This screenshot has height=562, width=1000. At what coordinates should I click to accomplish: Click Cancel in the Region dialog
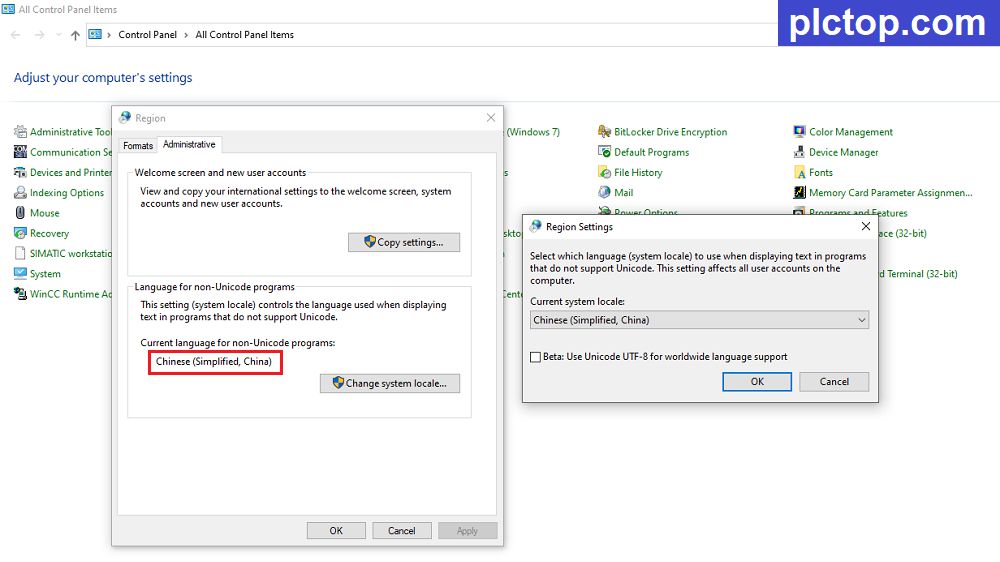[402, 531]
